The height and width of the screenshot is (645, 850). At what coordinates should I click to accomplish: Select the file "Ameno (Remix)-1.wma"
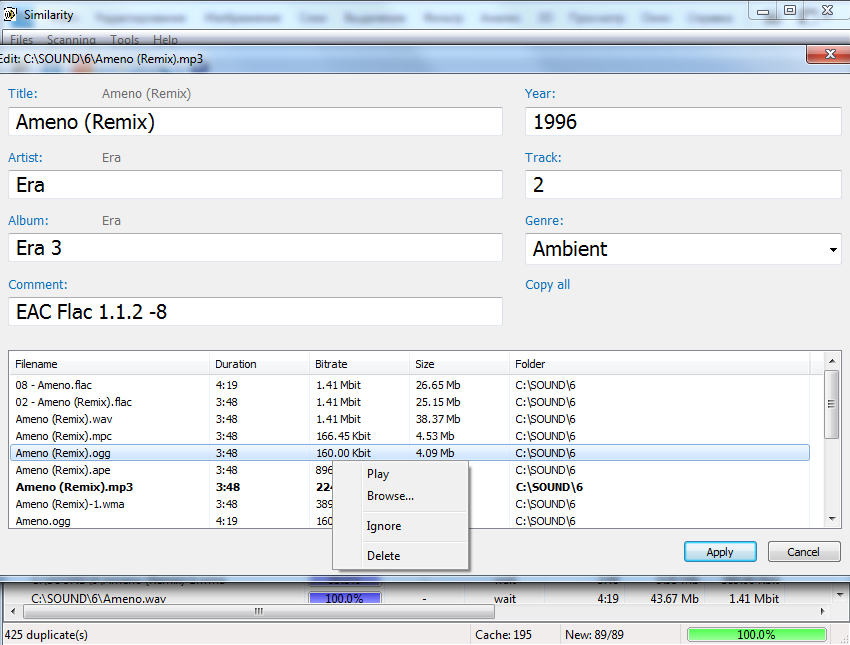(x=70, y=504)
